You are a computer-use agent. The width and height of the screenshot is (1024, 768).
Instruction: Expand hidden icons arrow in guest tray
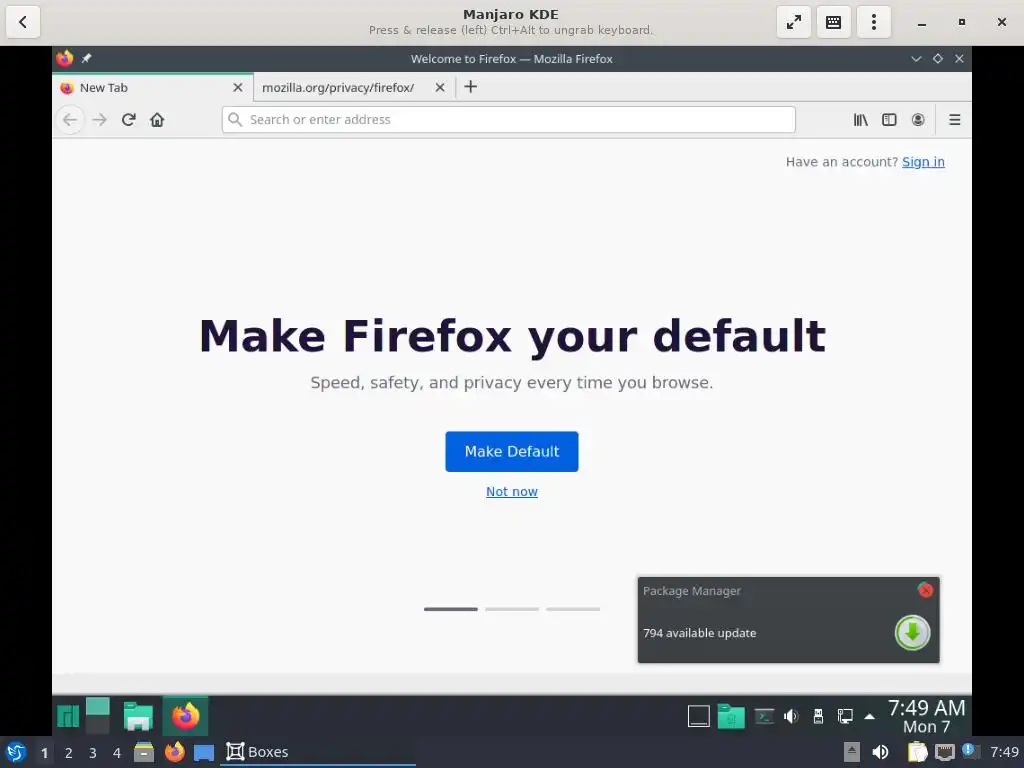coord(870,716)
